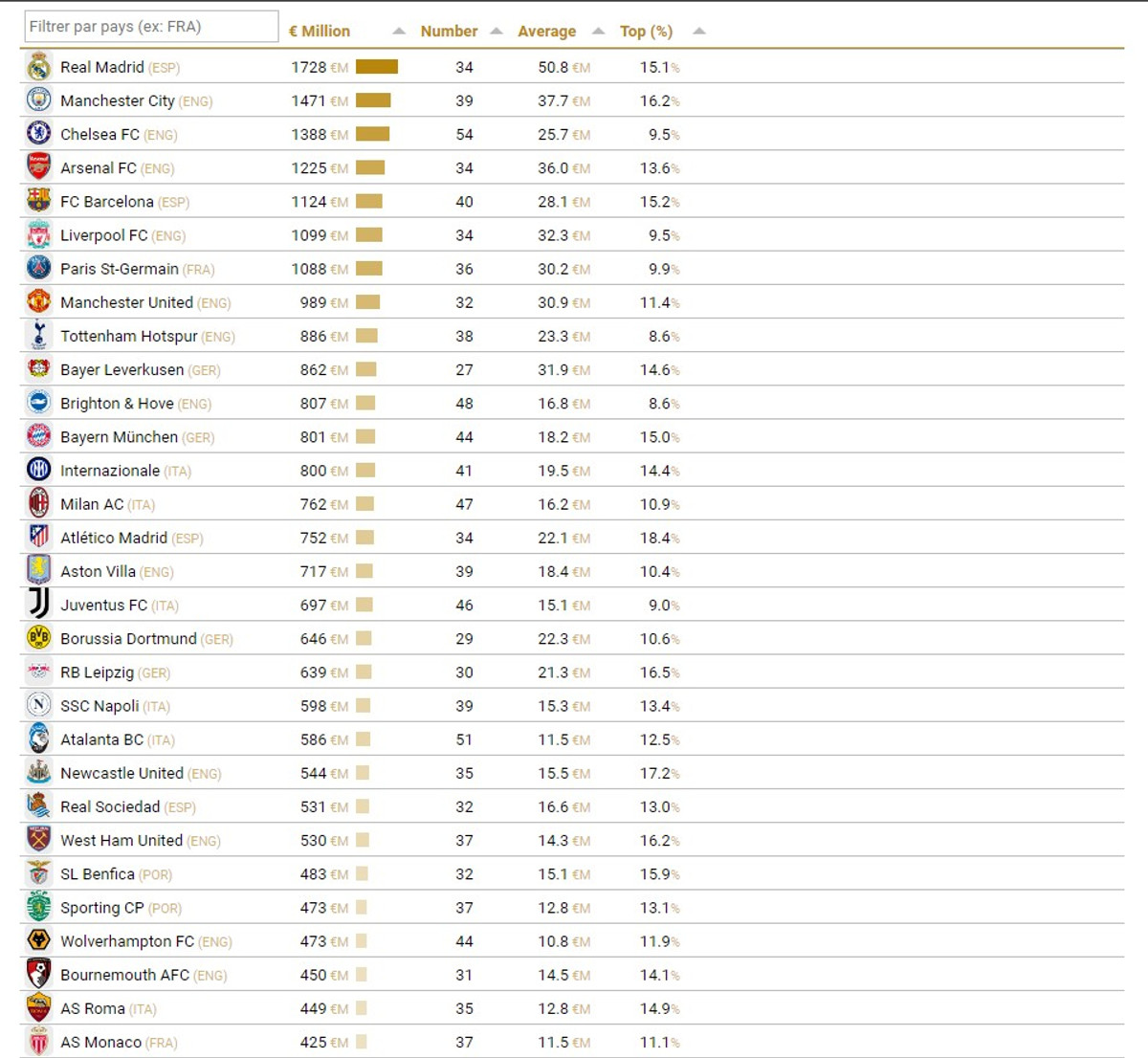Viewport: 1148px width, 1058px height.
Task: Sort using arrow beside Number header
Action: 497,32
